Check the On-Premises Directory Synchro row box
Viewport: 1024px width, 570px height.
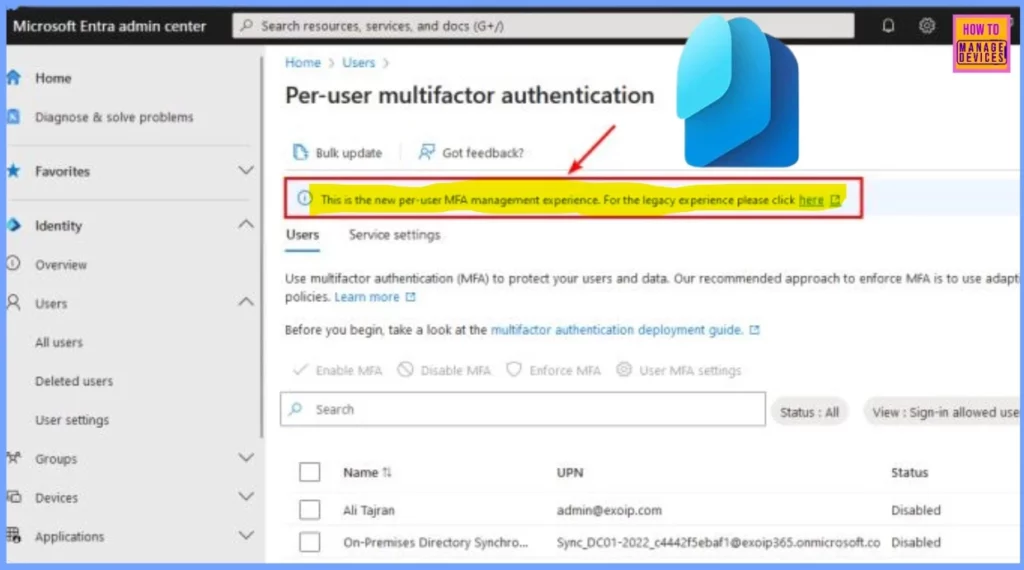click(310, 542)
